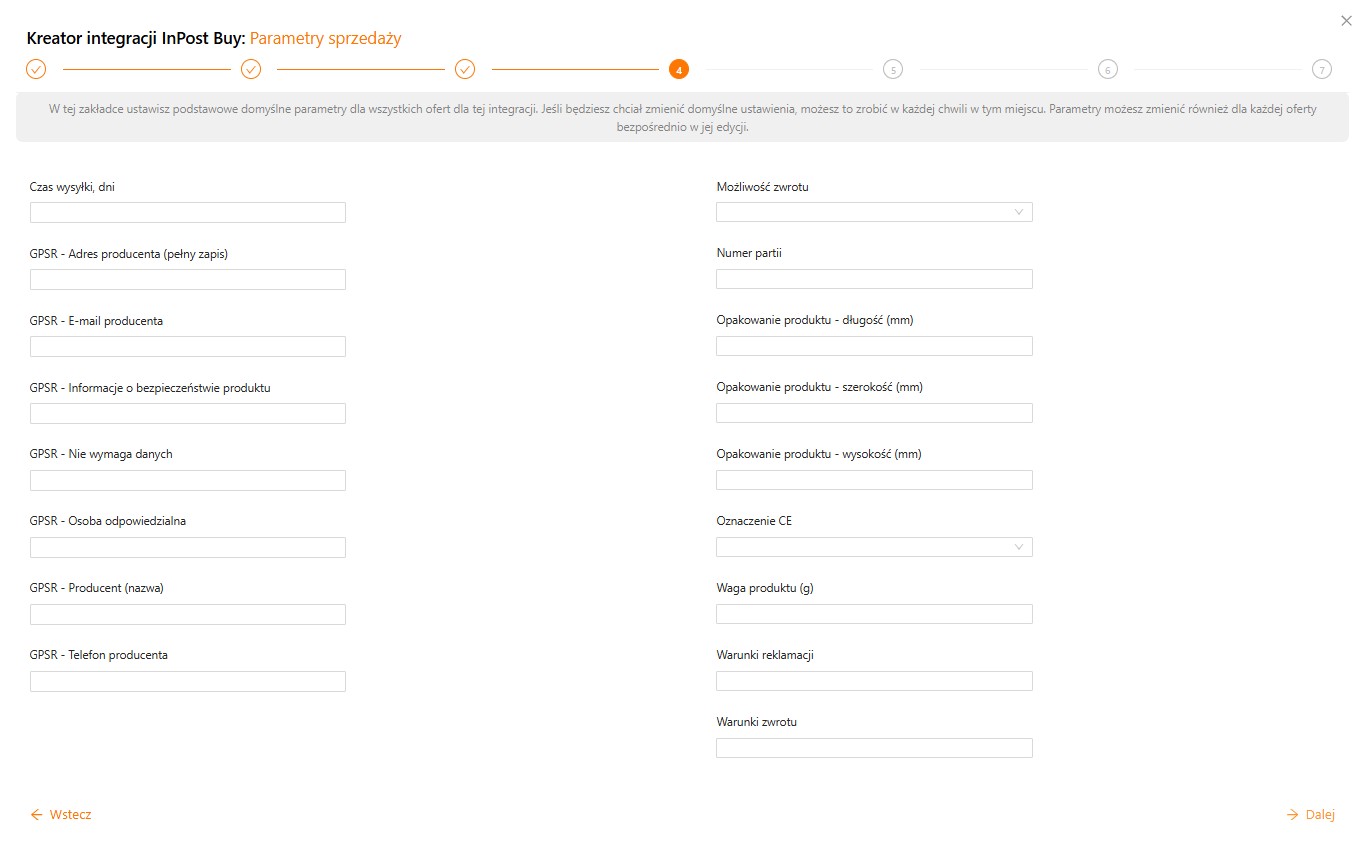Viewport: 1362px width, 845px height.
Task: Click Dalej to continue
Action: coord(1310,814)
